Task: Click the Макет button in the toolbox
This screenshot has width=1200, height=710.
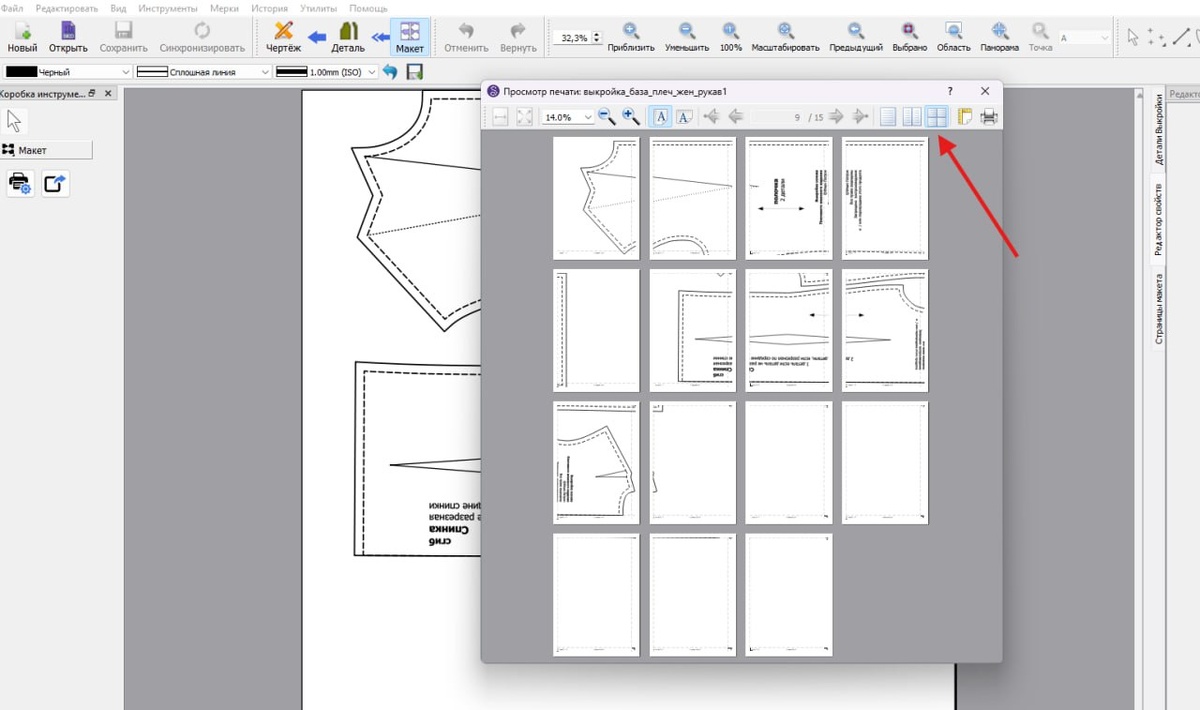Action: 46,150
